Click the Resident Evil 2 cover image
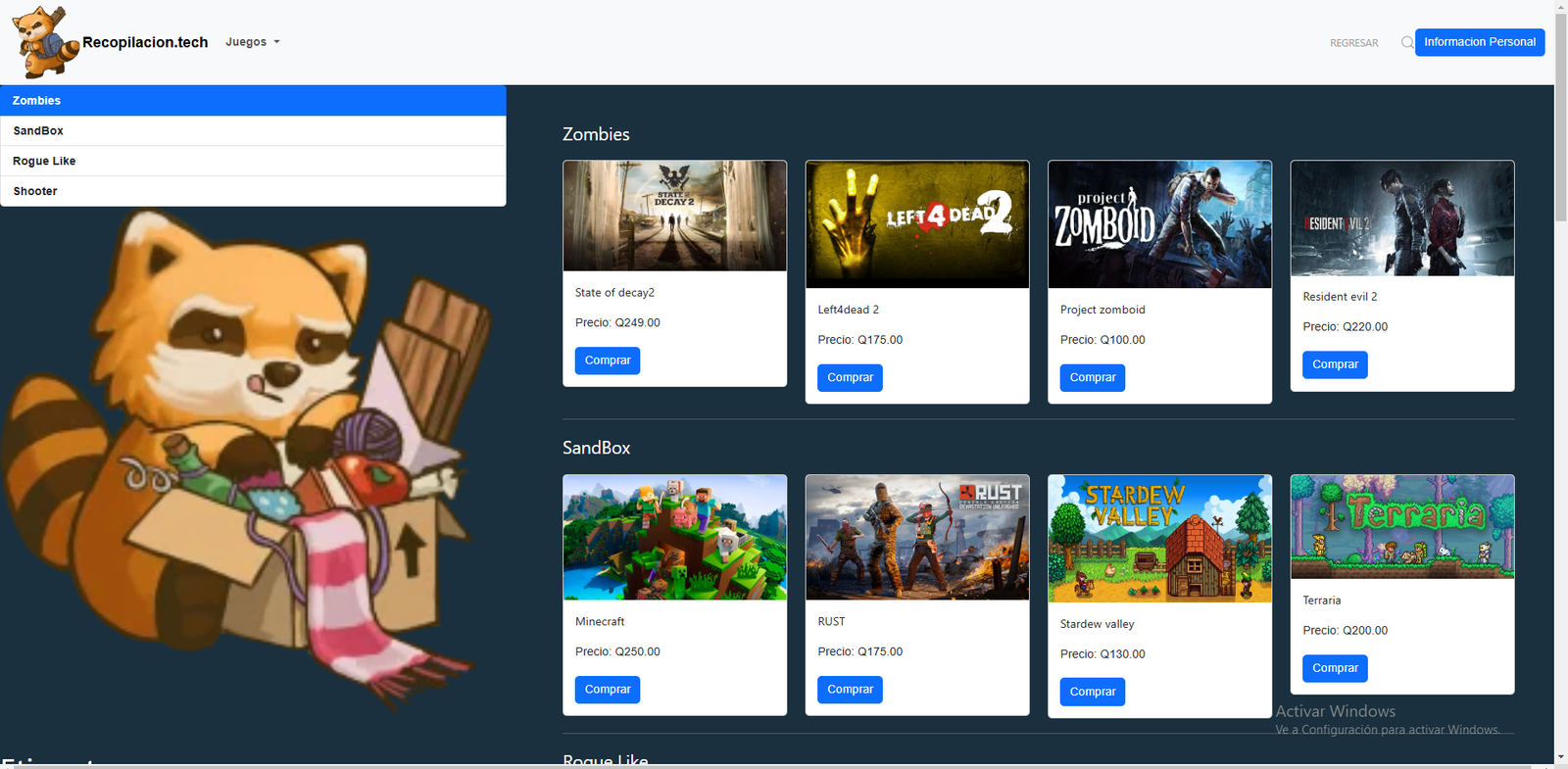This screenshot has width=1568, height=769. (x=1402, y=218)
